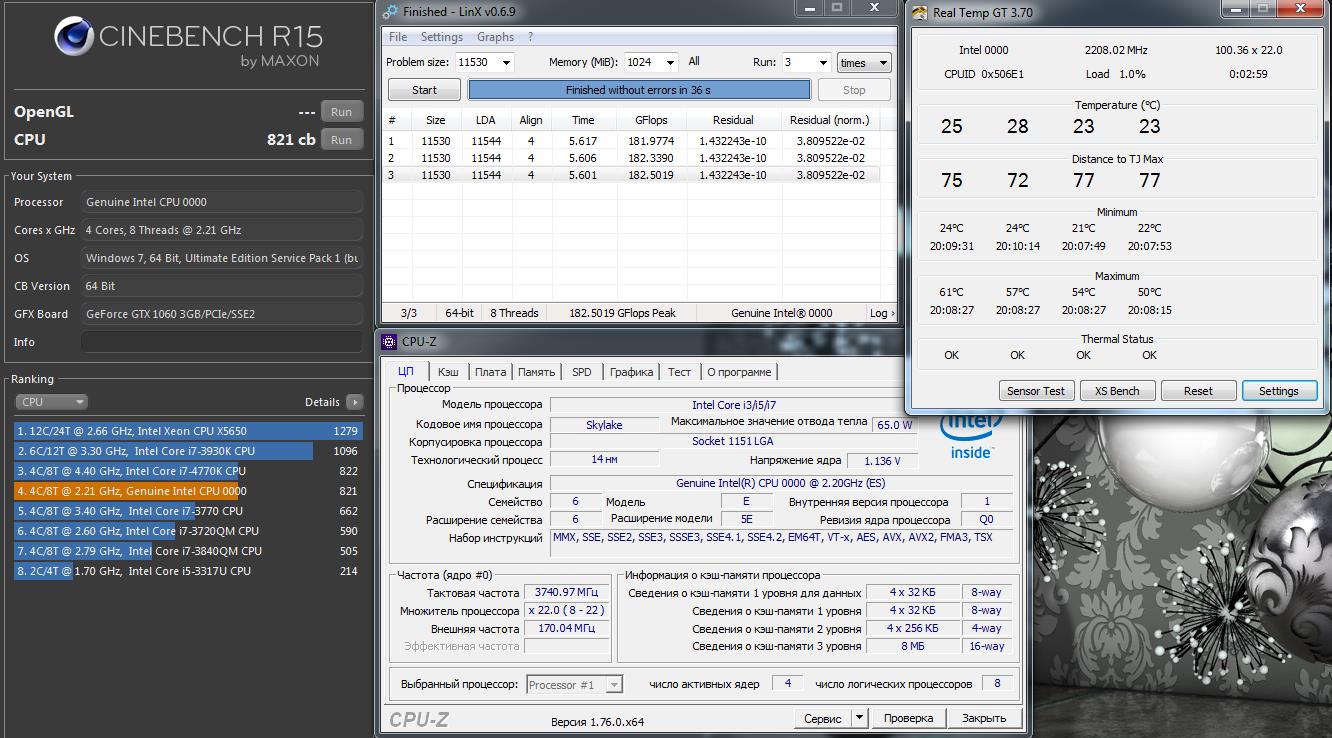Image resolution: width=1332 pixels, height=738 pixels.
Task: Expand ranking Details arrow in Cinebench
Action: coord(354,402)
